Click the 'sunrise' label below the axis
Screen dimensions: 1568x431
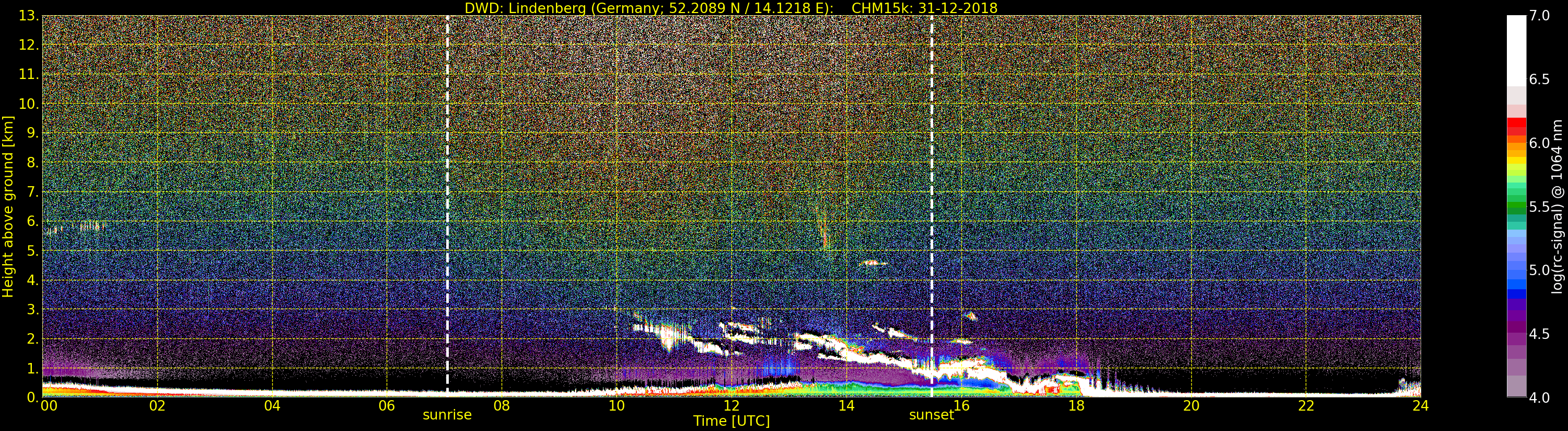[447, 415]
